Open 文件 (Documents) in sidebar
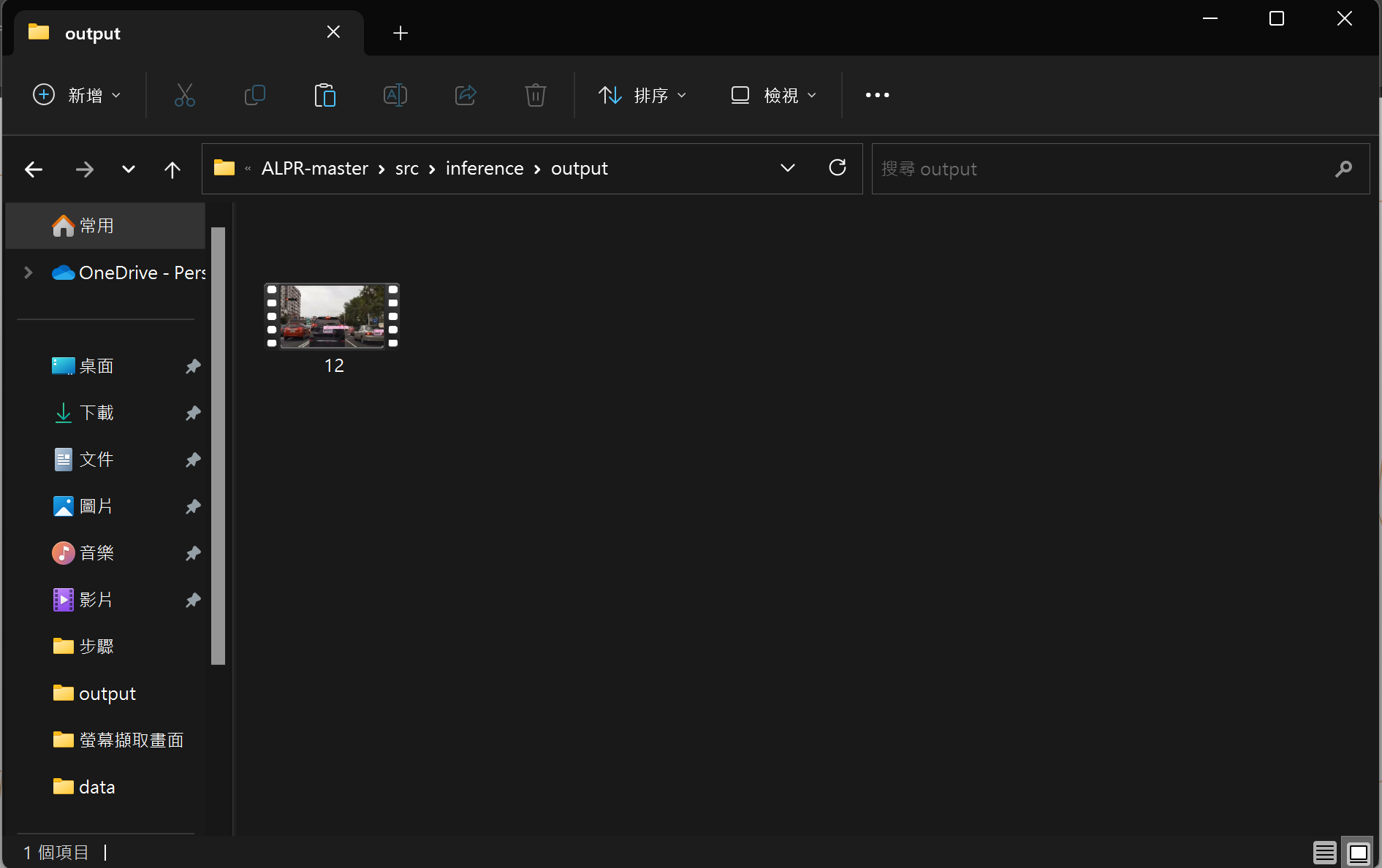The image size is (1382, 868). (105, 460)
